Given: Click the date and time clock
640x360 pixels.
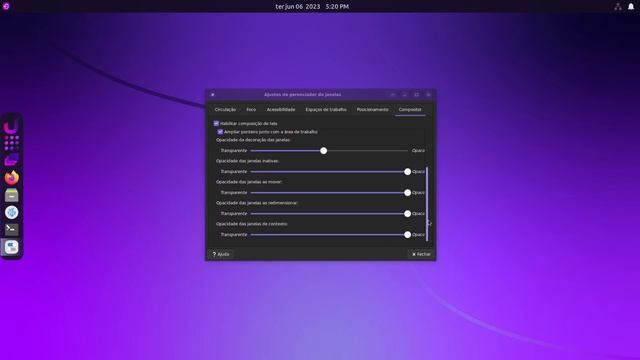Looking at the screenshot, I should (x=312, y=7).
